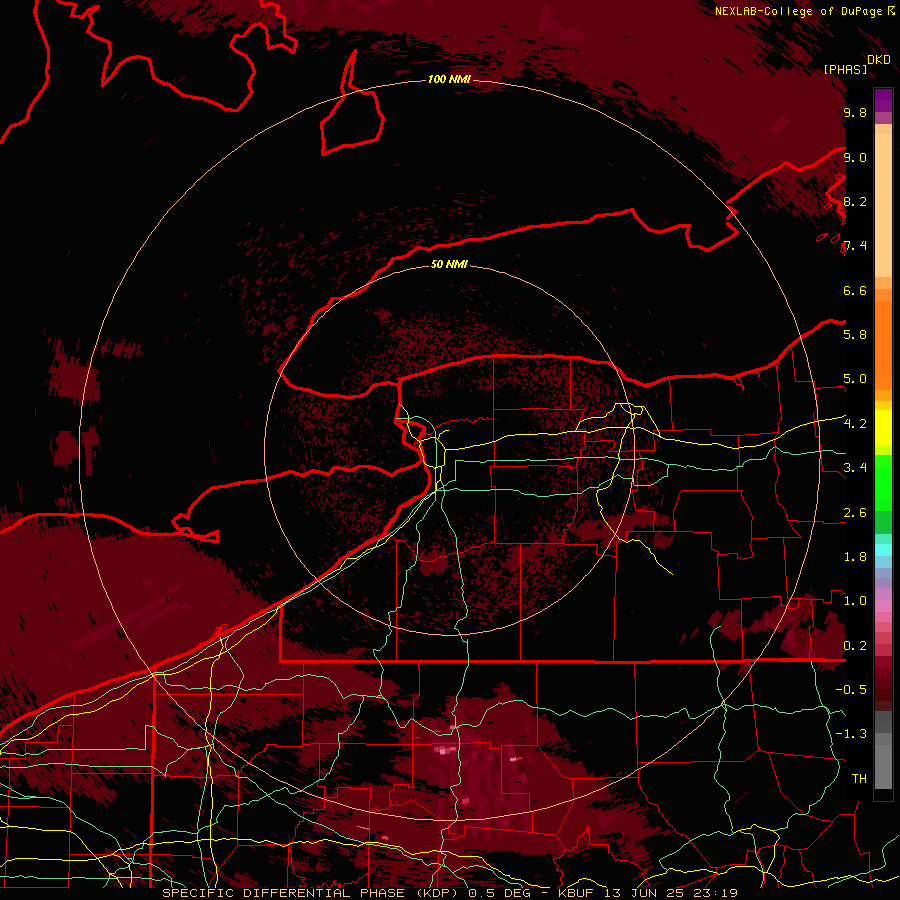This screenshot has width=900, height=900.
Task: Click the 2.6 value on color scale
Action: coord(855,513)
